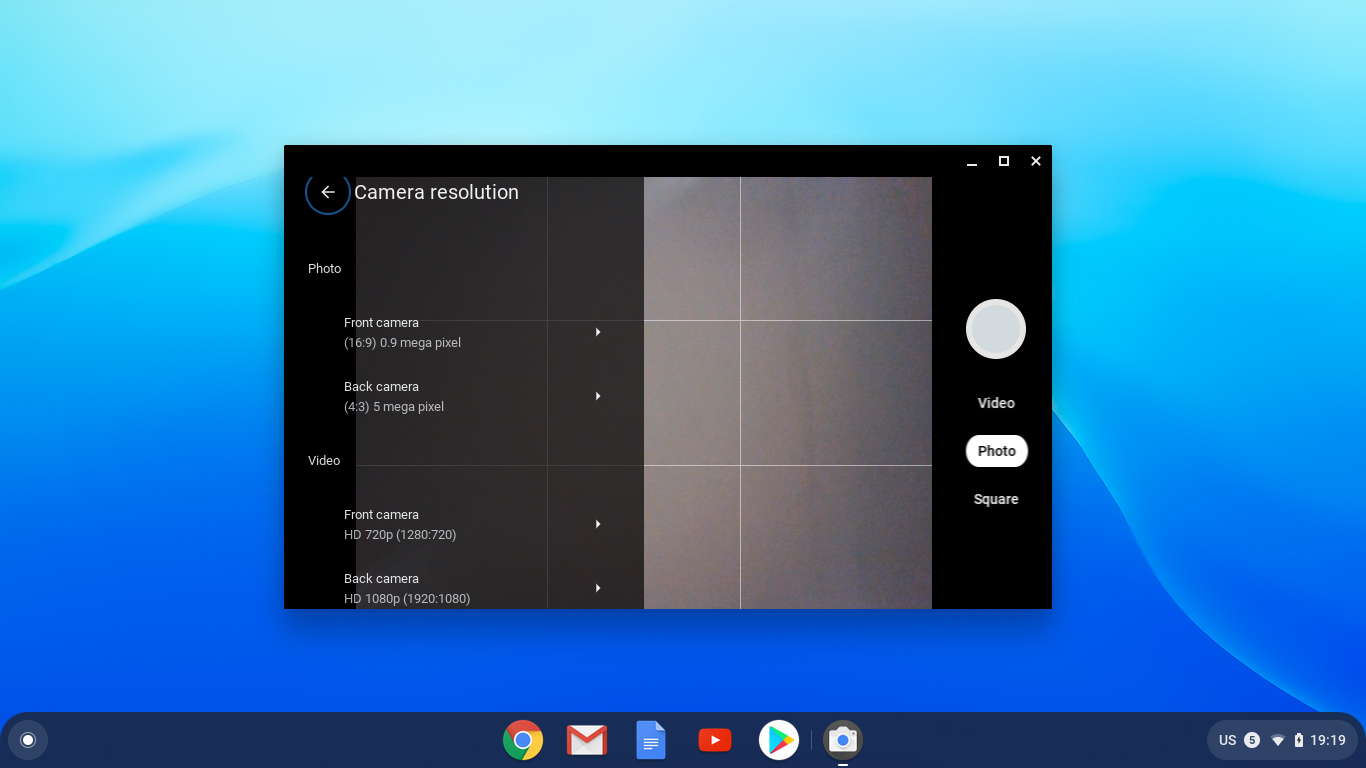The height and width of the screenshot is (768, 1366).
Task: Minimize the Camera window
Action: (972, 161)
